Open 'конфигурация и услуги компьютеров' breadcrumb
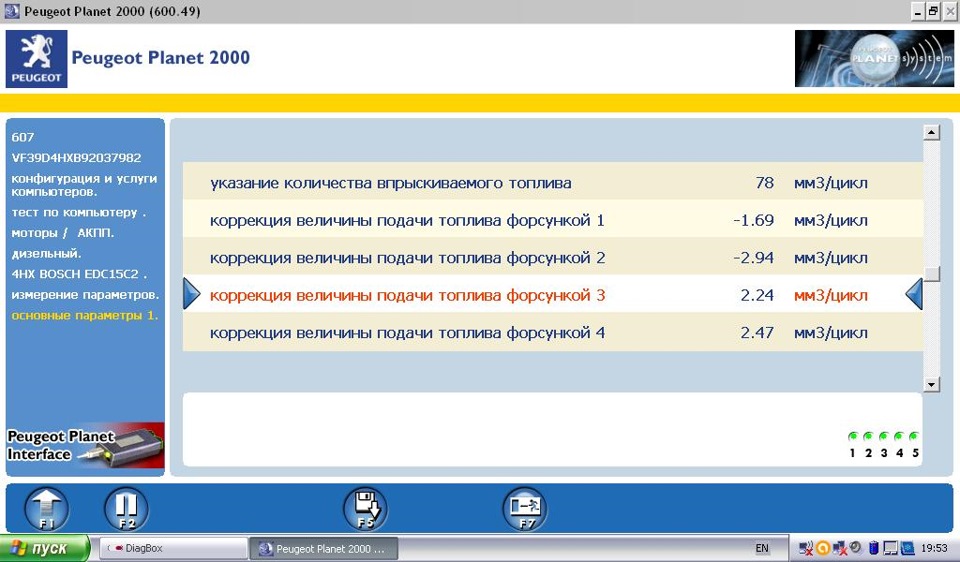The image size is (960, 562). coord(84,185)
